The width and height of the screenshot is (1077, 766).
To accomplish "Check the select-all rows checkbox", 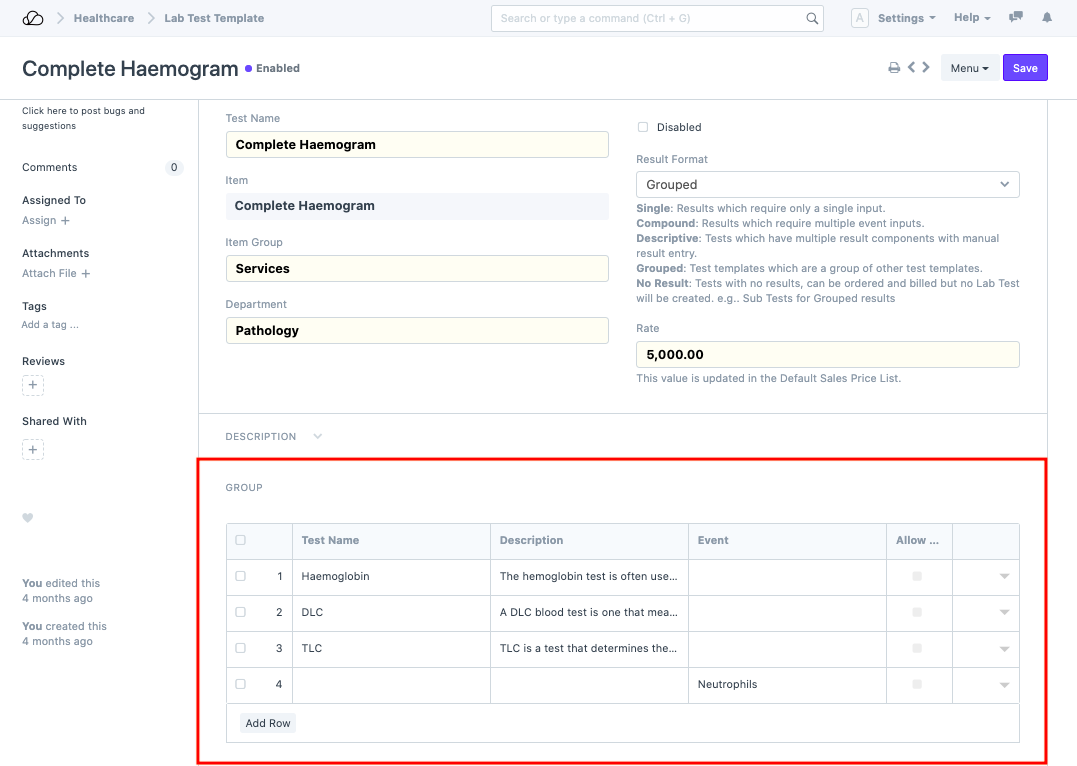I will 240,540.
